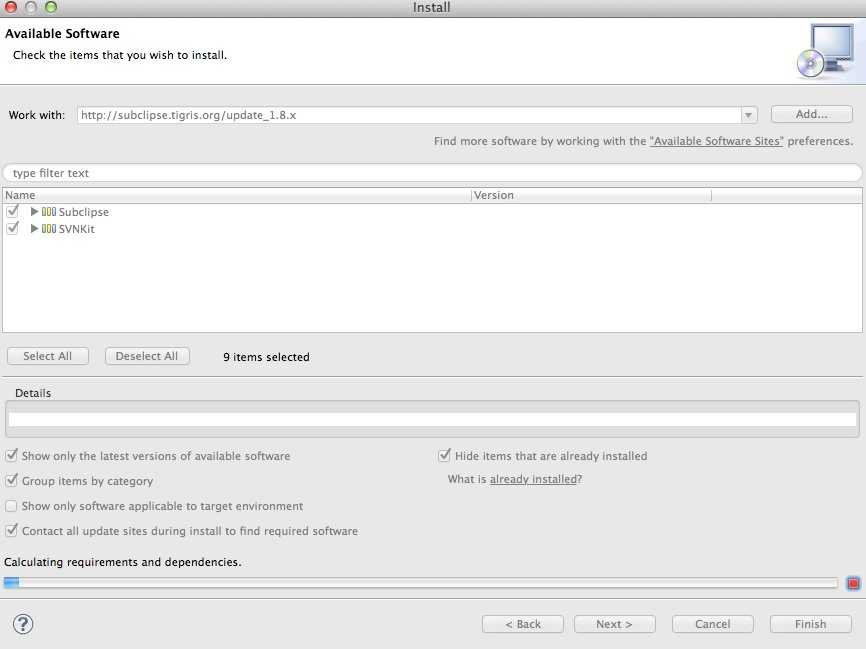Click the green zoom window button
The width and height of the screenshot is (866, 649).
pos(51,7)
